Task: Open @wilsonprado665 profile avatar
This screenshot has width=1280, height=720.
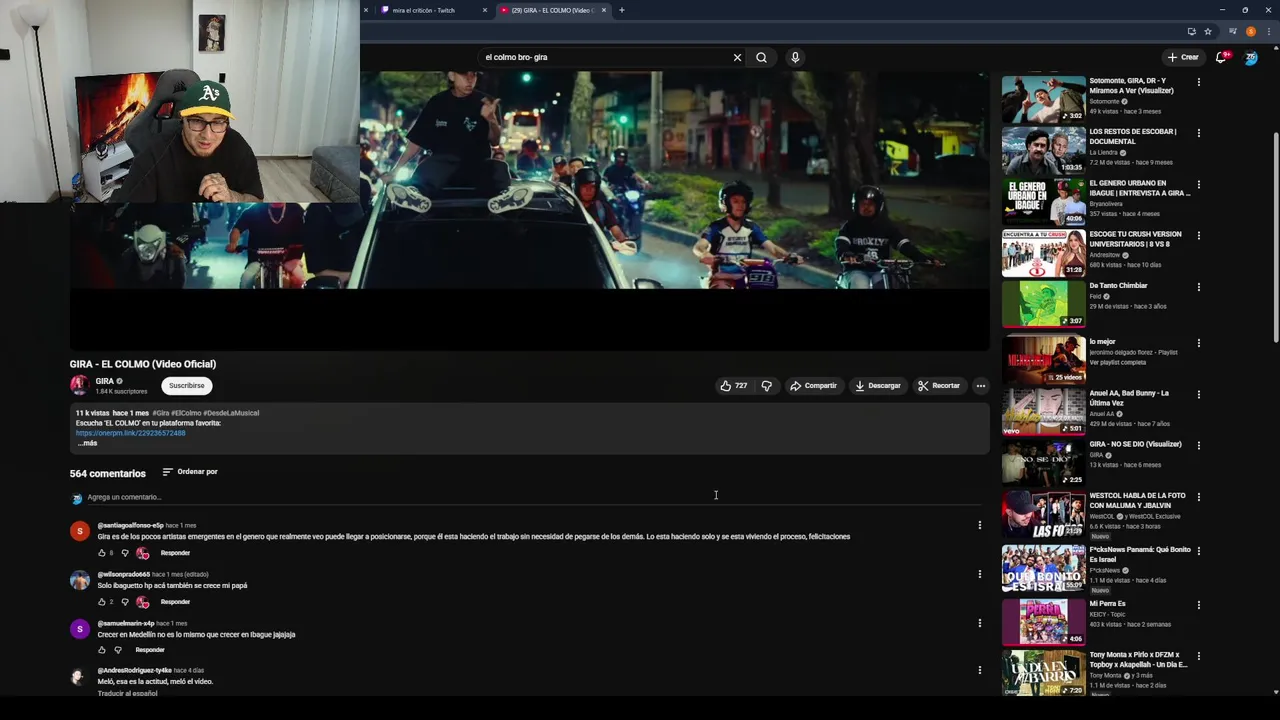Action: 80,580
